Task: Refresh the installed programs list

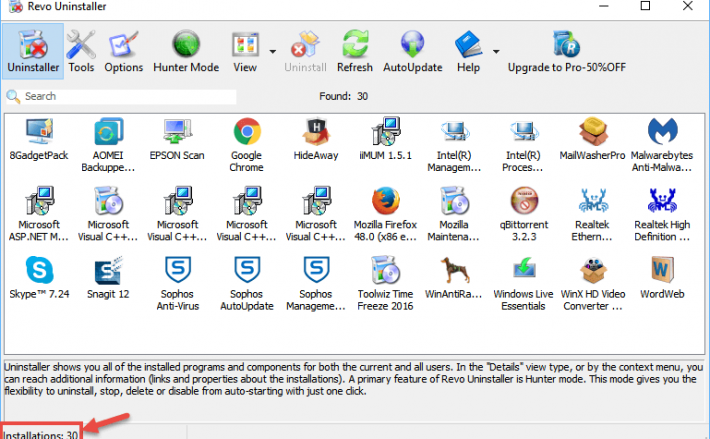Action: click(x=355, y=51)
